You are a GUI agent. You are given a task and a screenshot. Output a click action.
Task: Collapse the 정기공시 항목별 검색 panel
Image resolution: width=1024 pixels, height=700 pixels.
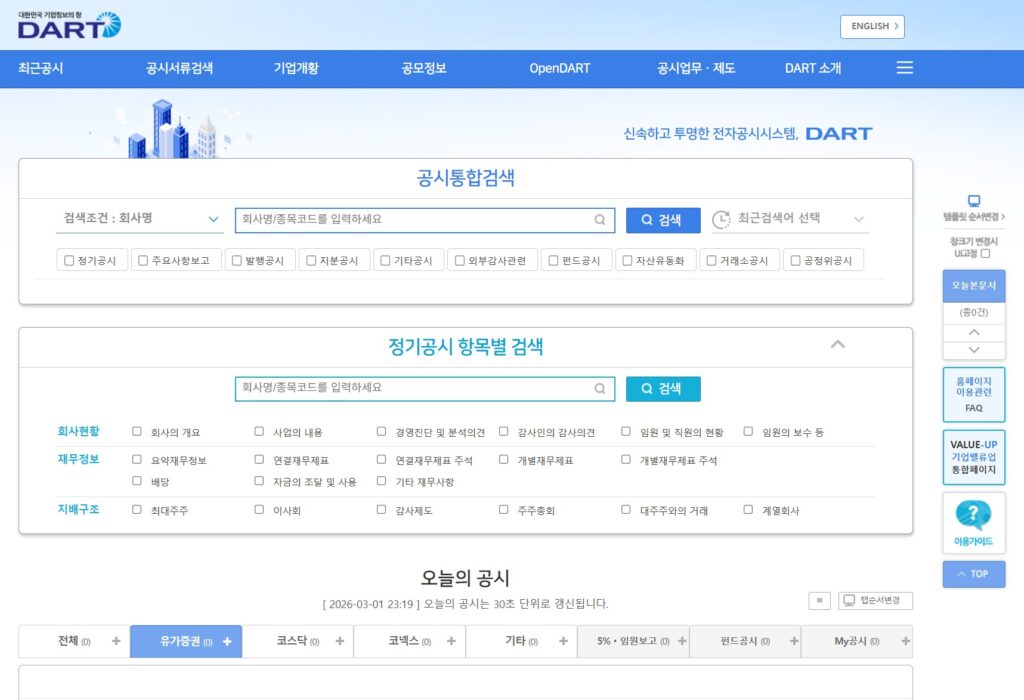click(838, 345)
